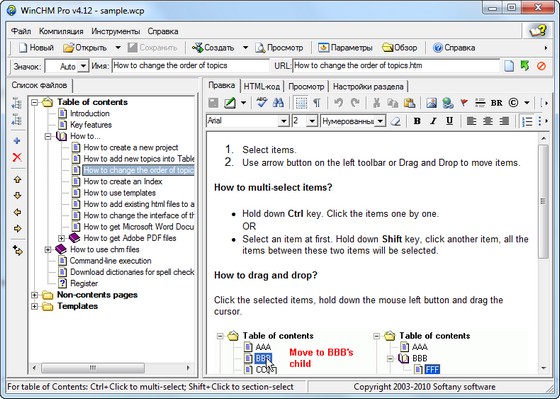Open the Компиляция menu
This screenshot has height=399, width=560.
(x=61, y=31)
